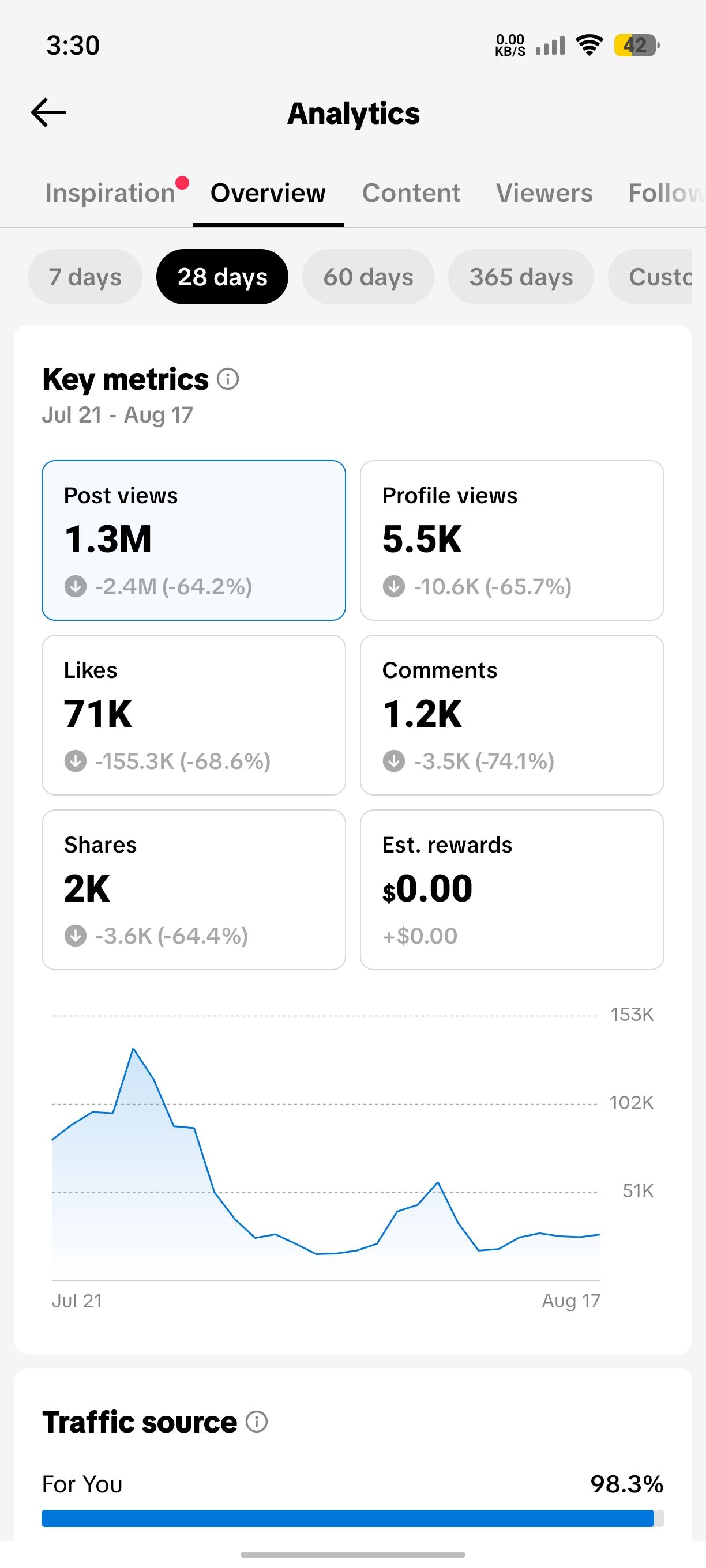
Task: Open the Custom date range chip
Action: (x=651, y=277)
